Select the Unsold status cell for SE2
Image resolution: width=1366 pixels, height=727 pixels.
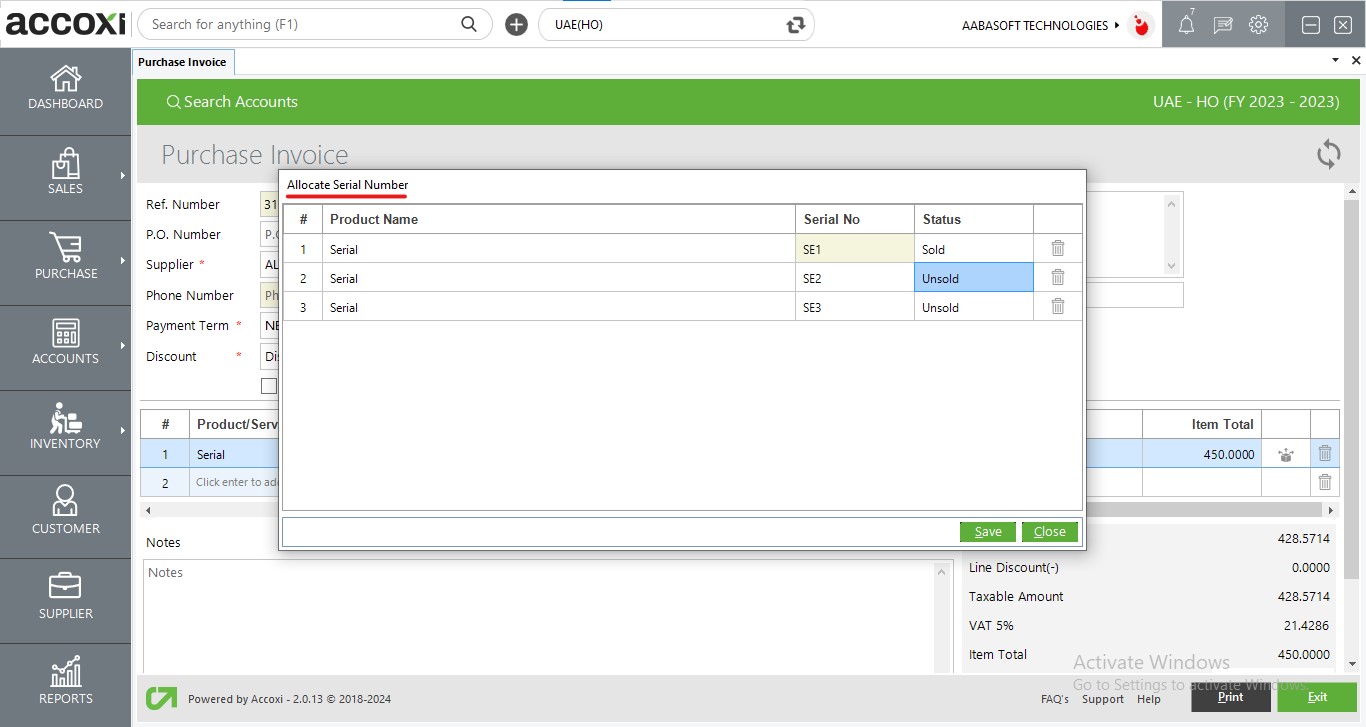click(973, 279)
